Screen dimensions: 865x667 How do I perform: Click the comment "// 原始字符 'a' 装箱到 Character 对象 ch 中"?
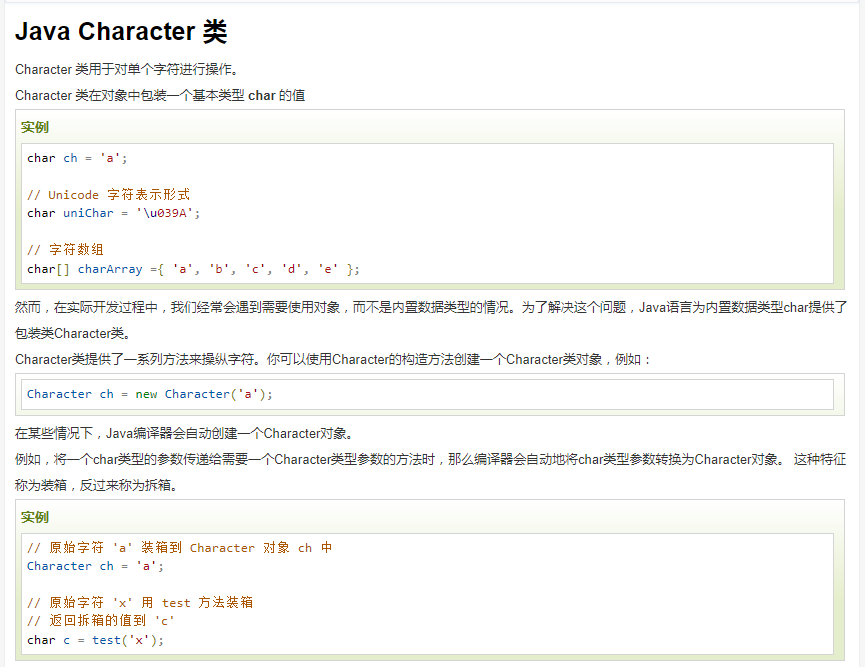[179, 548]
